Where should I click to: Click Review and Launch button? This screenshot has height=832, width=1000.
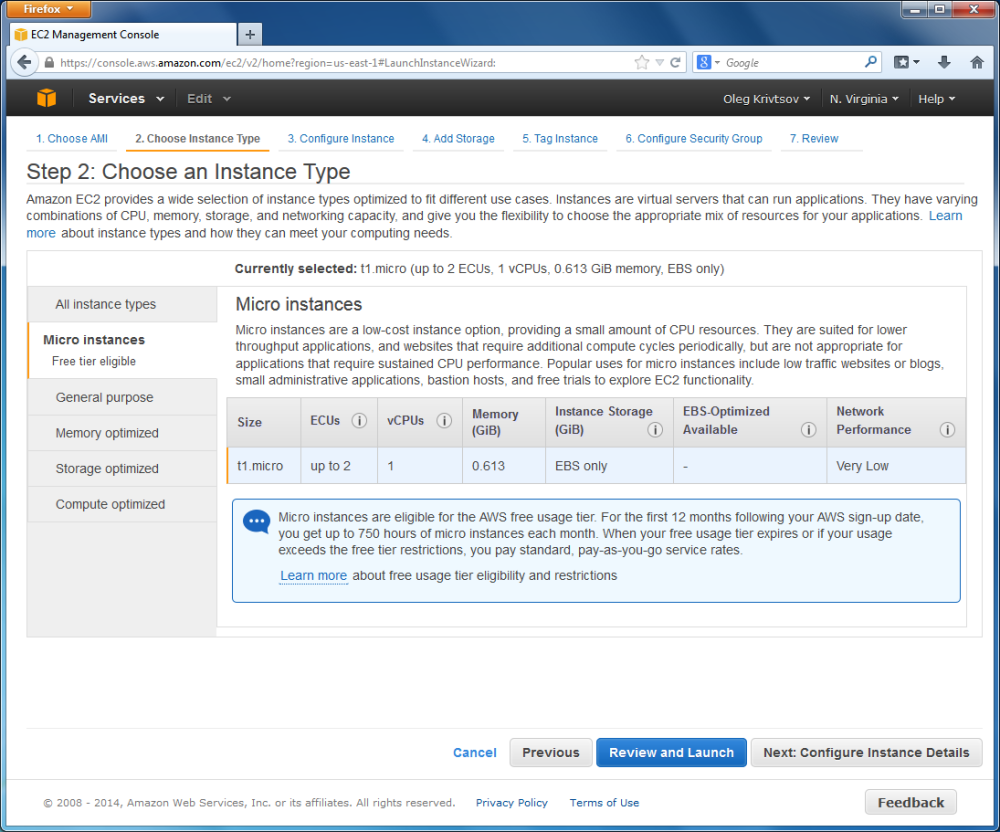click(671, 752)
